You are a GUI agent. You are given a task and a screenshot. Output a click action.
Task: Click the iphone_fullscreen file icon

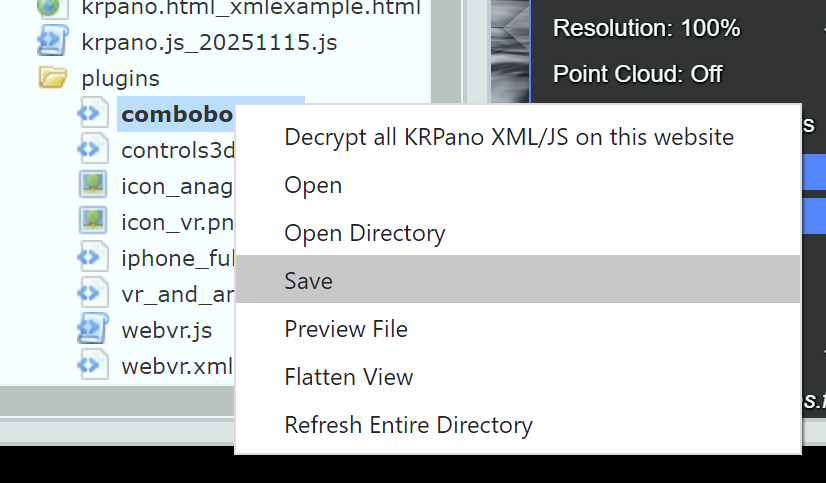pyautogui.click(x=92, y=257)
